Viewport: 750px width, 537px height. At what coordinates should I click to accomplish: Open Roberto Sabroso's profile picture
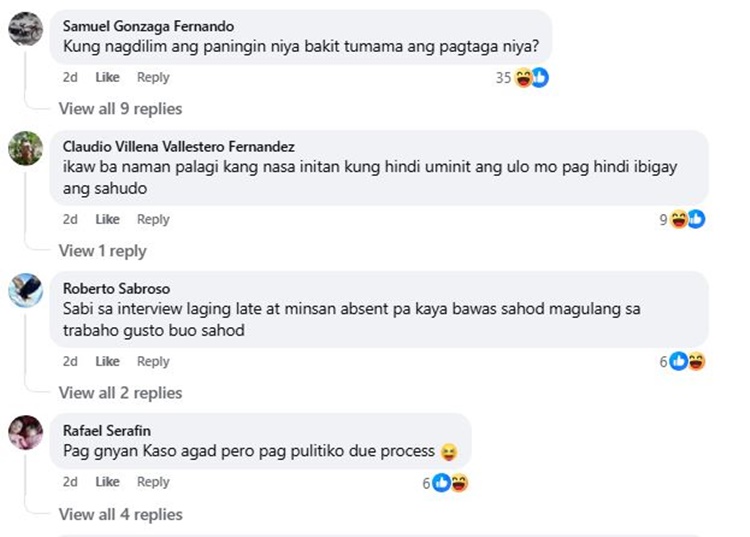[x=25, y=291]
